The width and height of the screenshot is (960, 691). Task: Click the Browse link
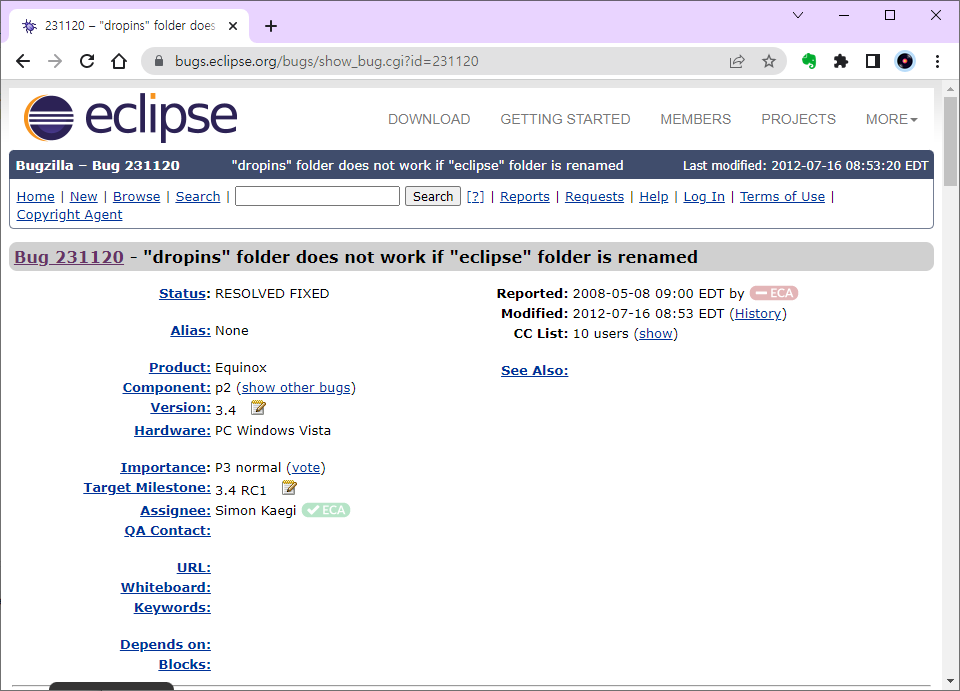(137, 196)
